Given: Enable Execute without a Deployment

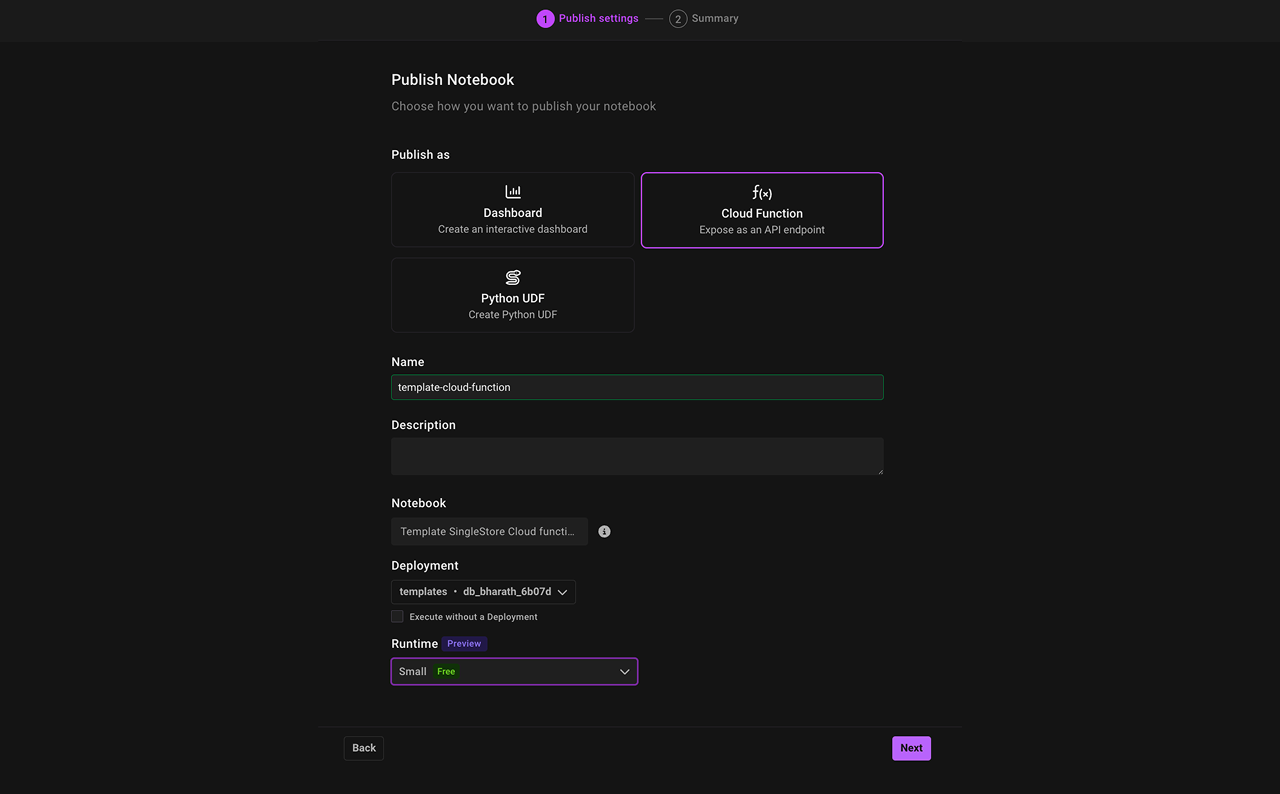Looking at the screenshot, I should pyautogui.click(x=397, y=616).
